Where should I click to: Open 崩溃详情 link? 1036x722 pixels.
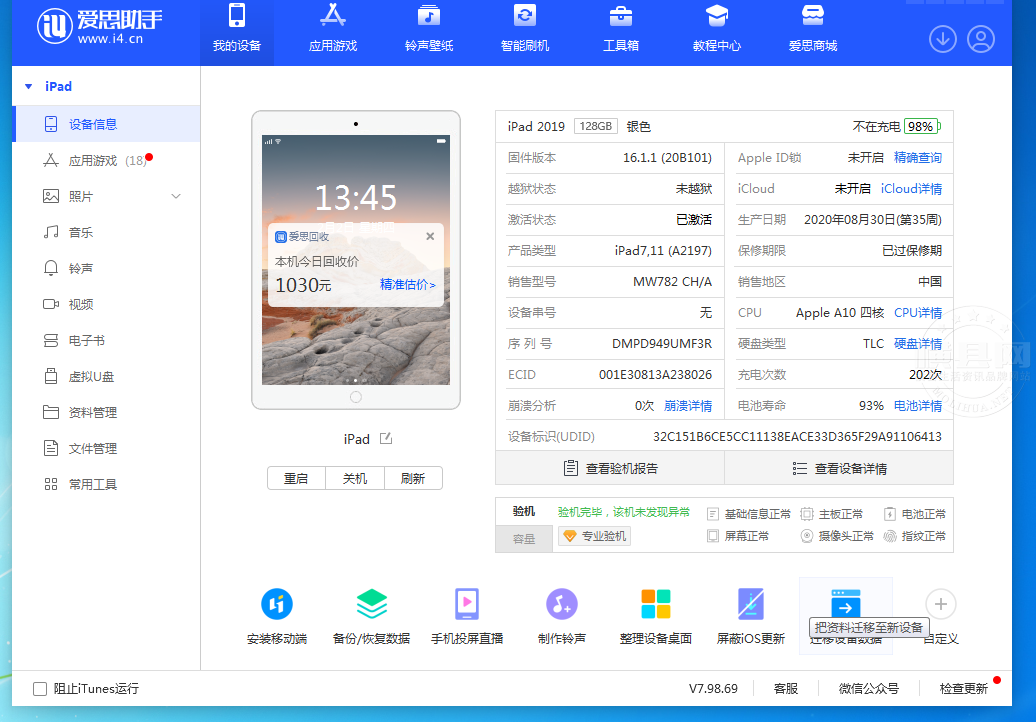688,406
